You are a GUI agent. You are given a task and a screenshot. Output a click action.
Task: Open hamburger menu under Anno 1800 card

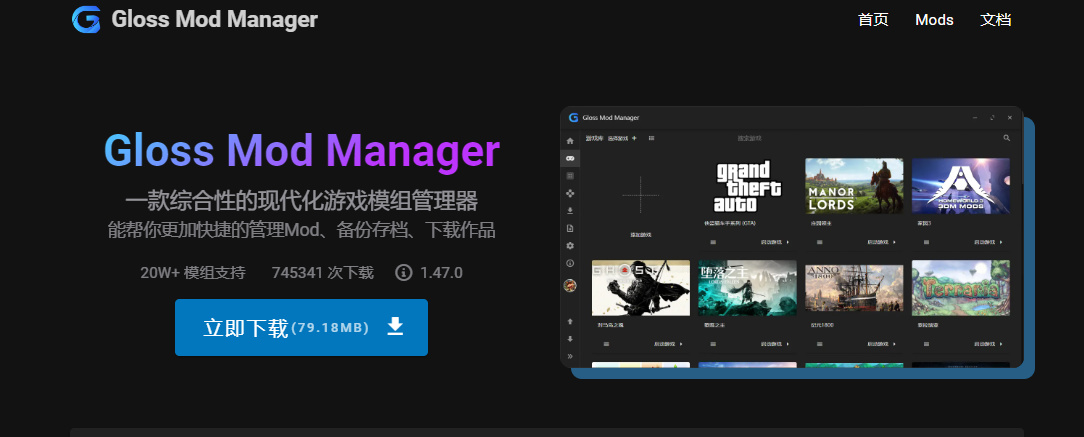[820, 344]
